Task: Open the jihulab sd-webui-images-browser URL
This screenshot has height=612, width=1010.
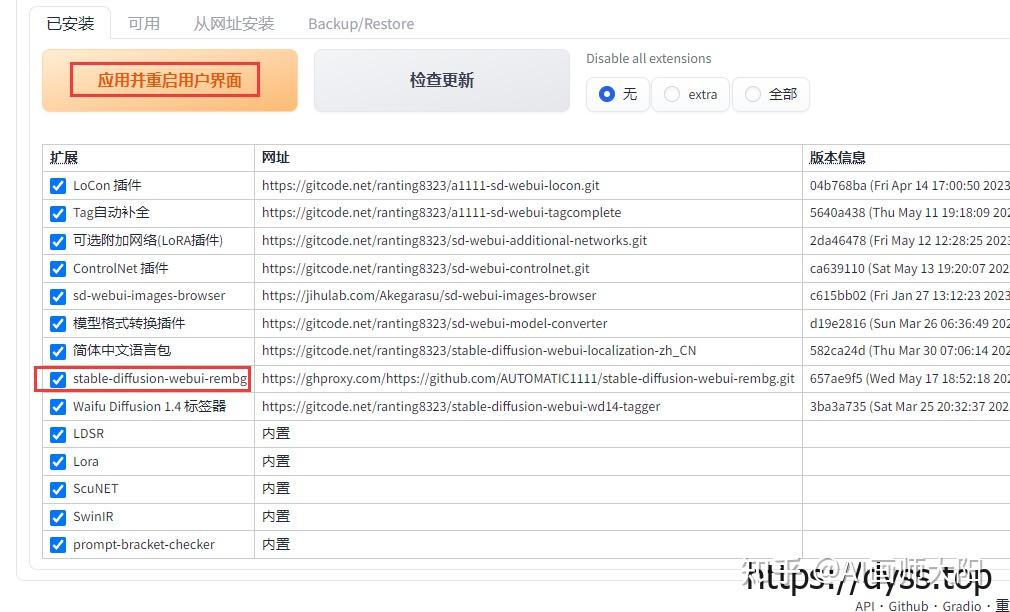Action: click(428, 296)
